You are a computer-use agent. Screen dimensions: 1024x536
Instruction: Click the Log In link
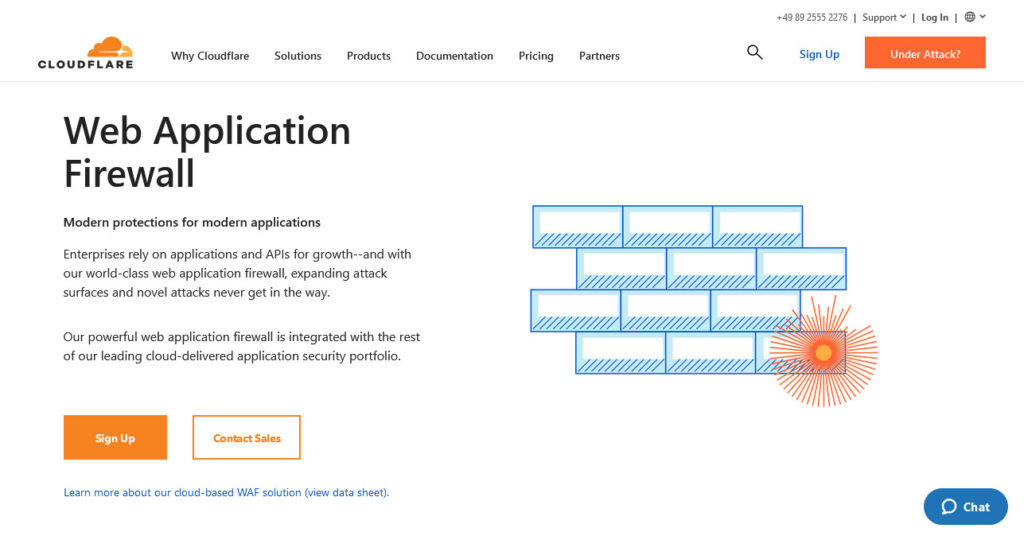tap(935, 18)
